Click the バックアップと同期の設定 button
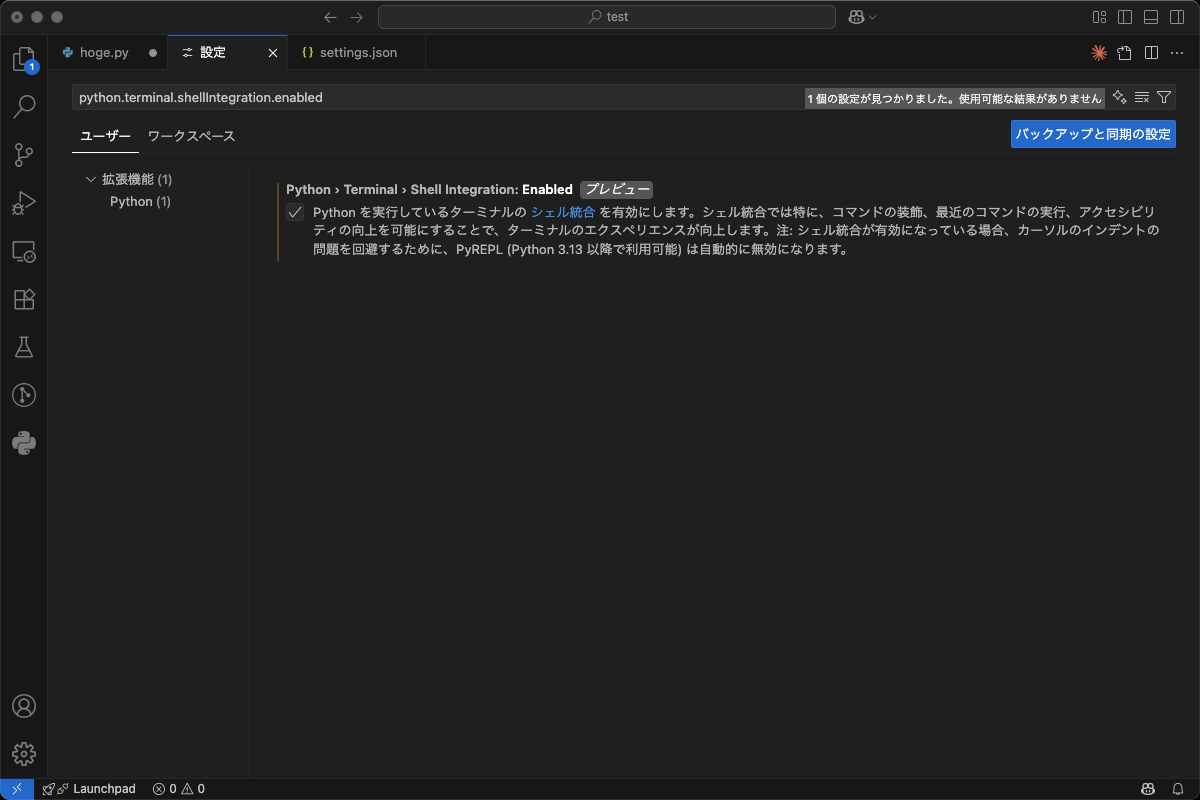Image resolution: width=1200 pixels, height=800 pixels. click(x=1093, y=133)
